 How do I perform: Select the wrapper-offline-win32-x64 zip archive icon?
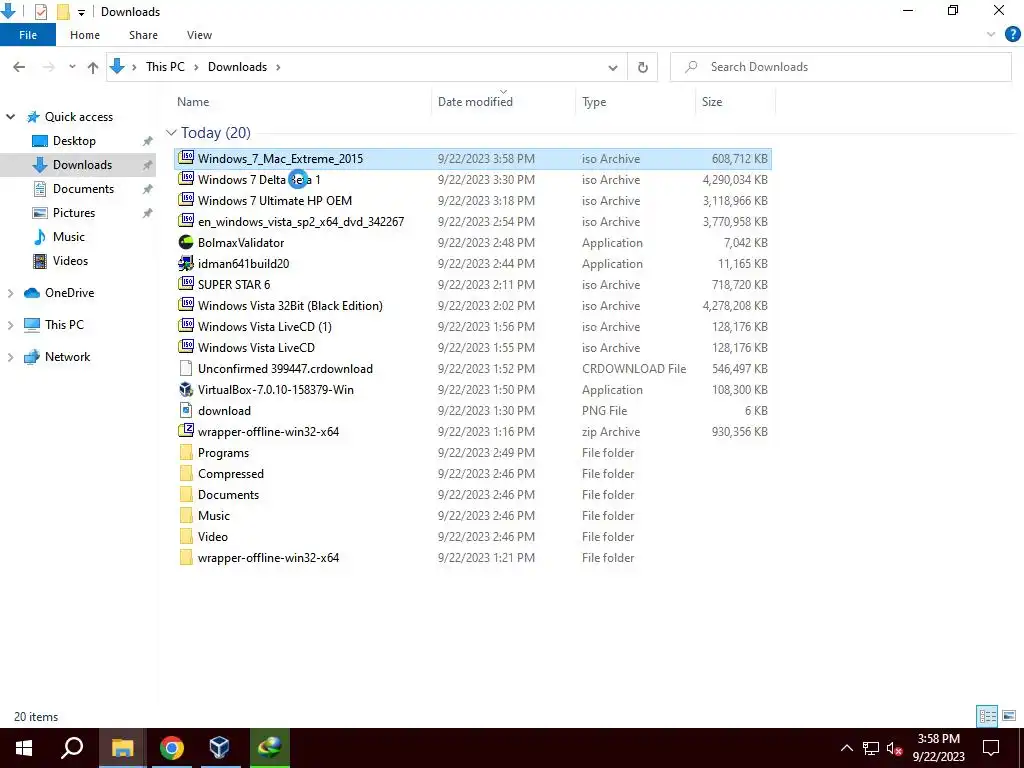186,430
